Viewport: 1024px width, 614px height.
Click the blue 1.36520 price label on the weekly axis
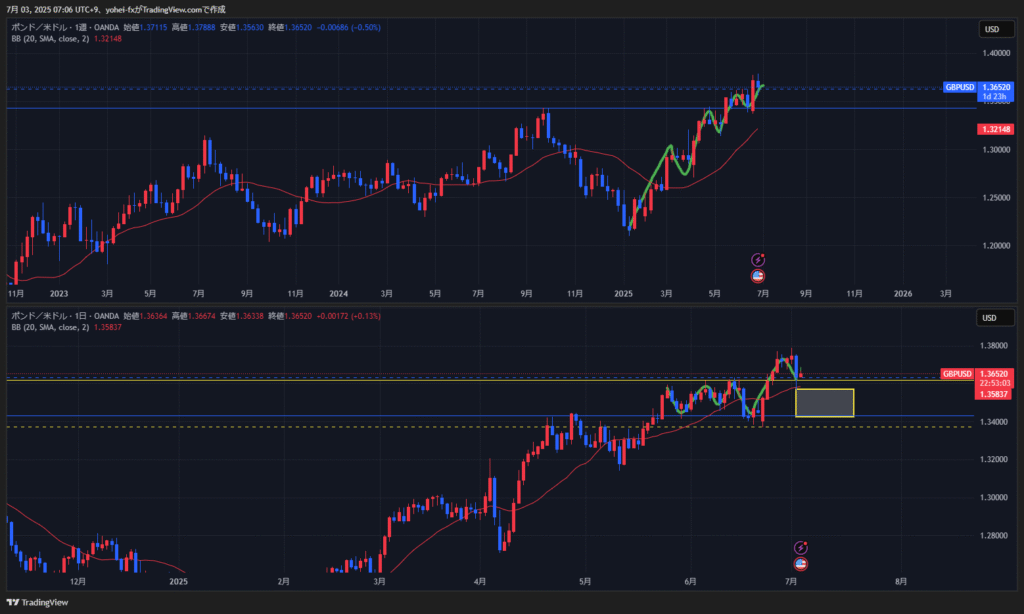tap(996, 87)
